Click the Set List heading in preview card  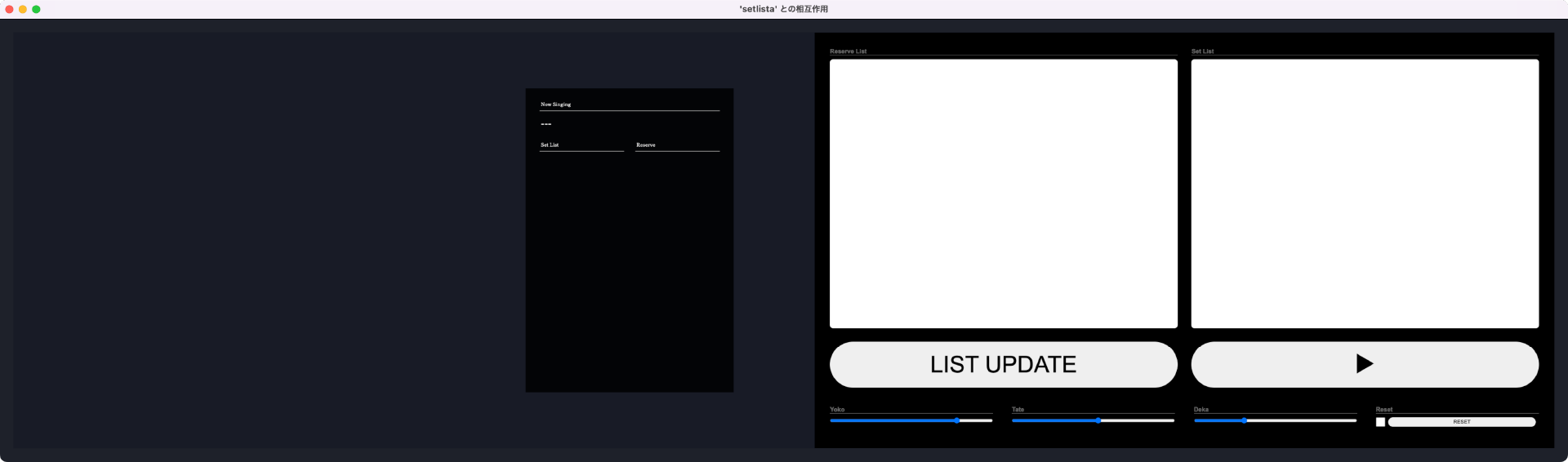click(x=550, y=145)
